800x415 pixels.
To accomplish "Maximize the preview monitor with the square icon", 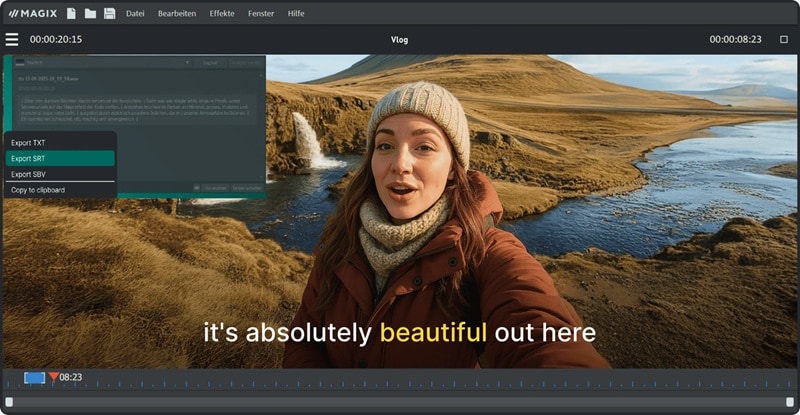I will (x=784, y=39).
